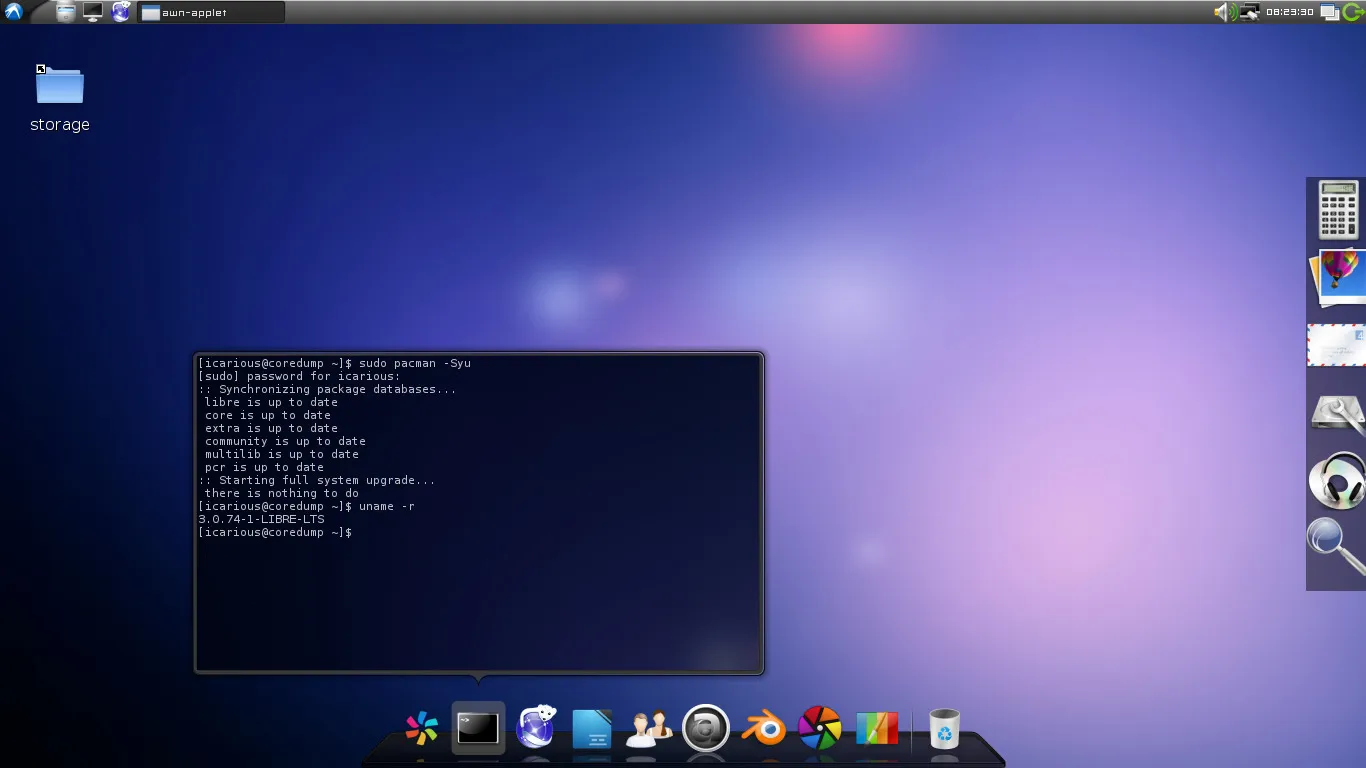The width and height of the screenshot is (1366, 768).
Task: Launch the CD audio ripper with headphones
Action: pos(1336,480)
